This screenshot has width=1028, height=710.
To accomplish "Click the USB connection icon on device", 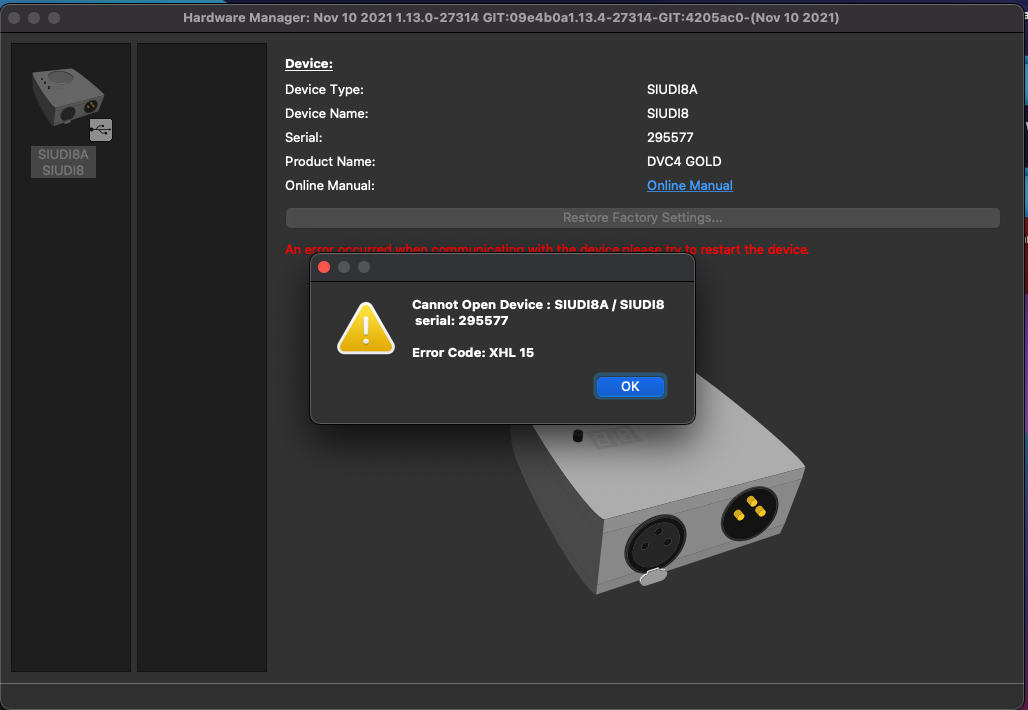I will pyautogui.click(x=101, y=130).
